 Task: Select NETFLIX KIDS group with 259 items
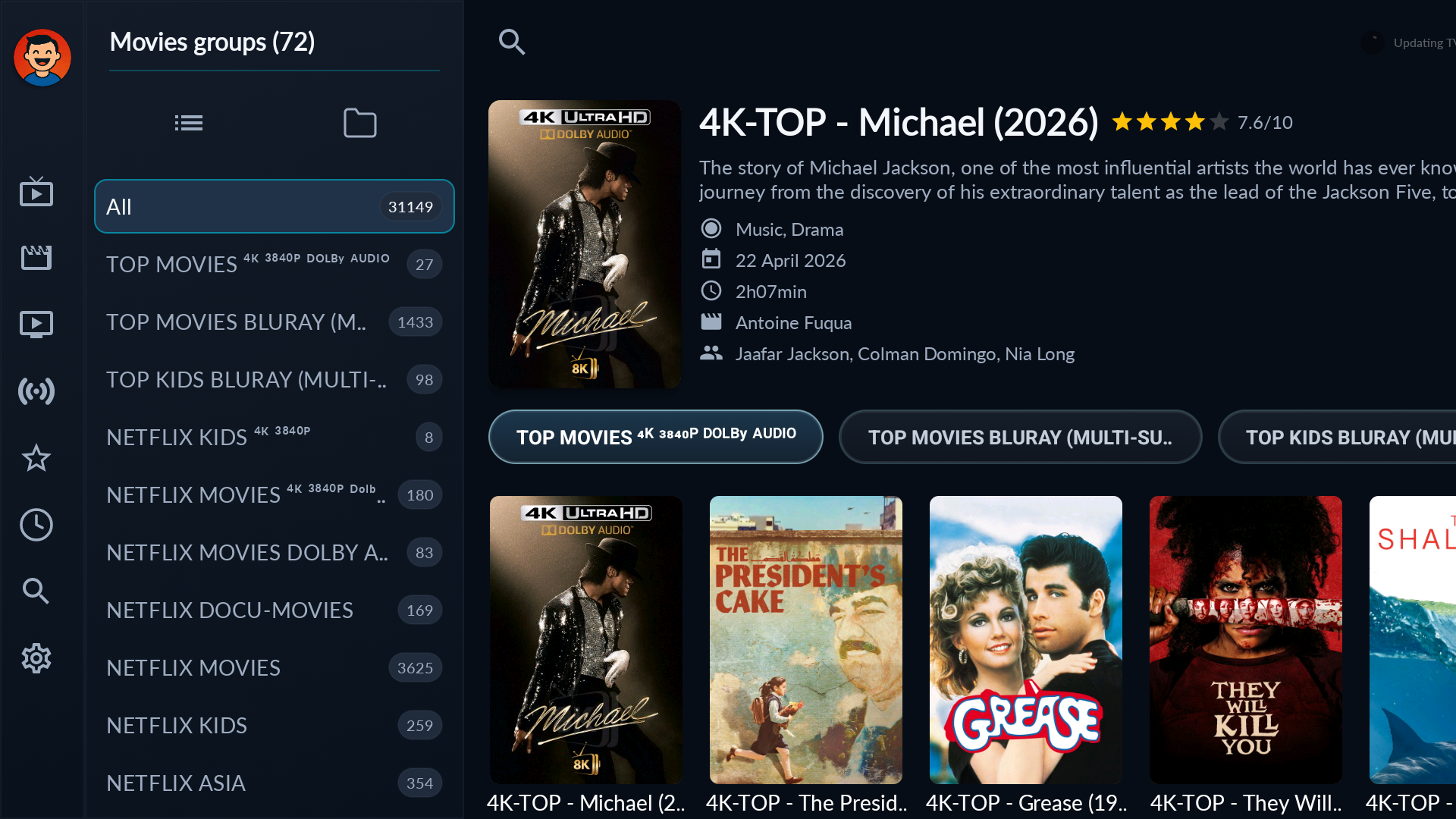(275, 725)
